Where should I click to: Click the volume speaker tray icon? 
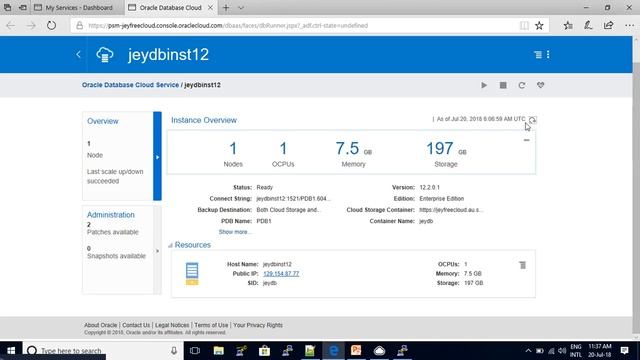562,351
